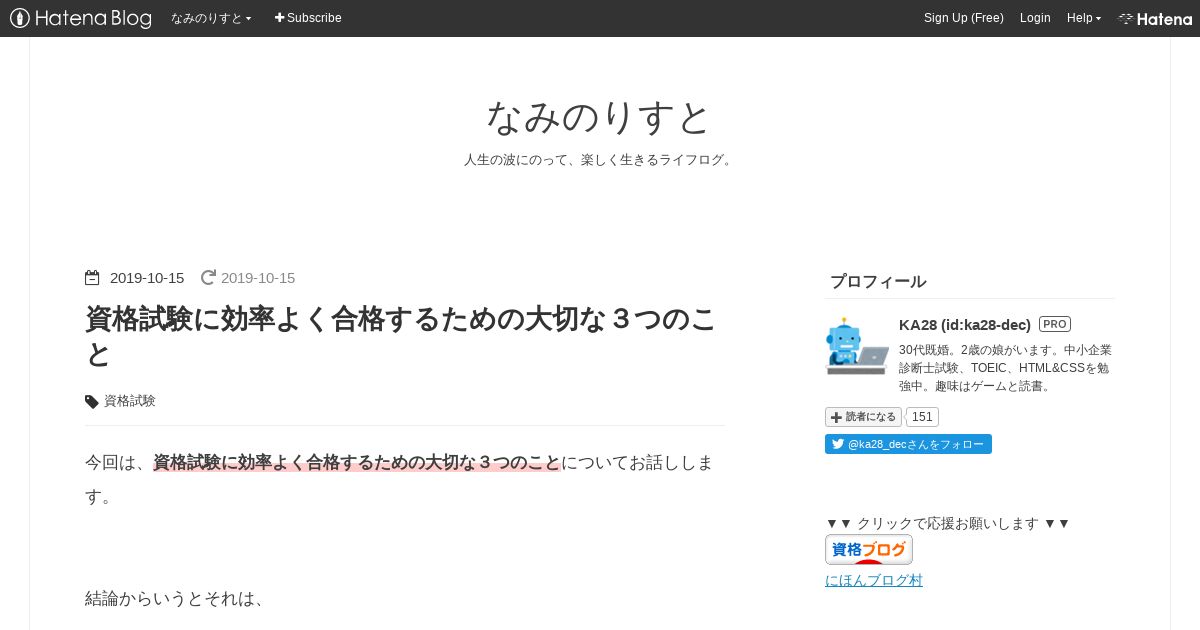Click the reader count 151
The width and height of the screenshot is (1200, 630).
922,417
